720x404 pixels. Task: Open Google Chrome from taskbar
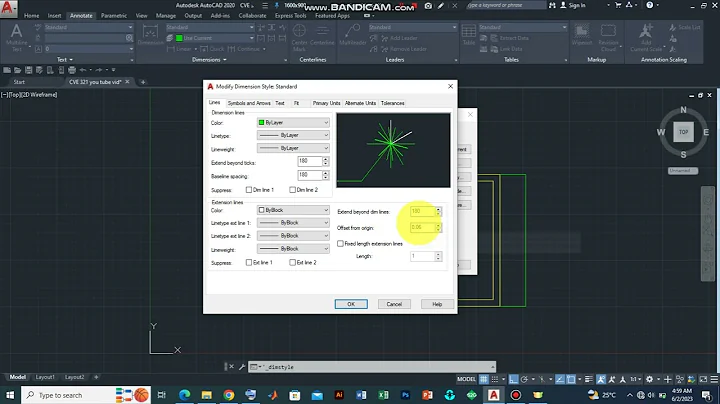(229, 395)
